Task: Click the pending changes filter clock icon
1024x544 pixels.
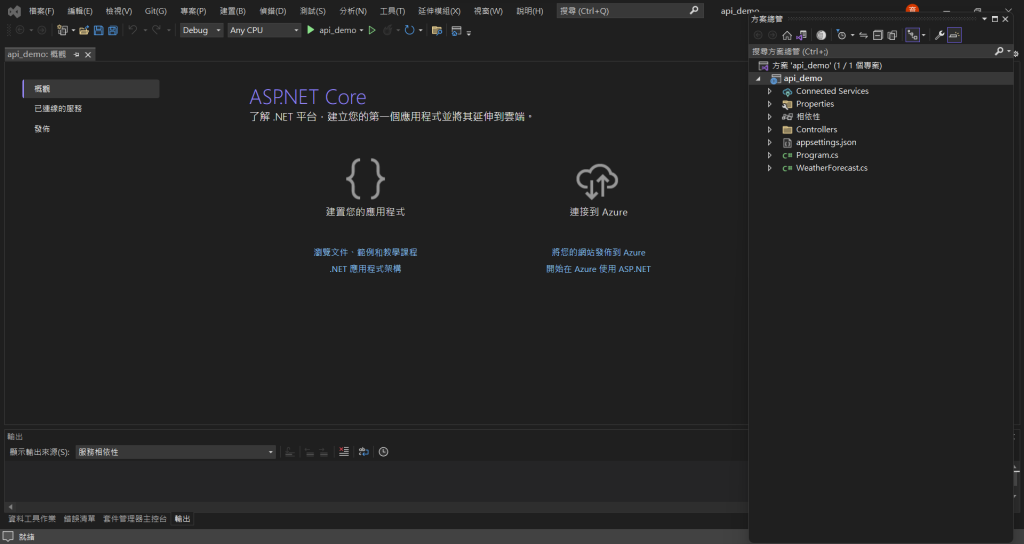Action: tap(841, 35)
